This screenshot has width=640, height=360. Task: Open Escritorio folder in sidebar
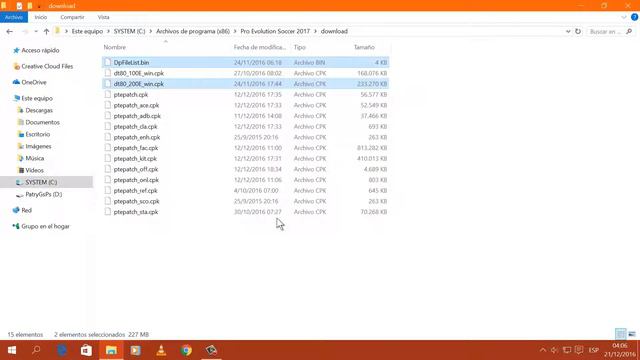(38, 134)
